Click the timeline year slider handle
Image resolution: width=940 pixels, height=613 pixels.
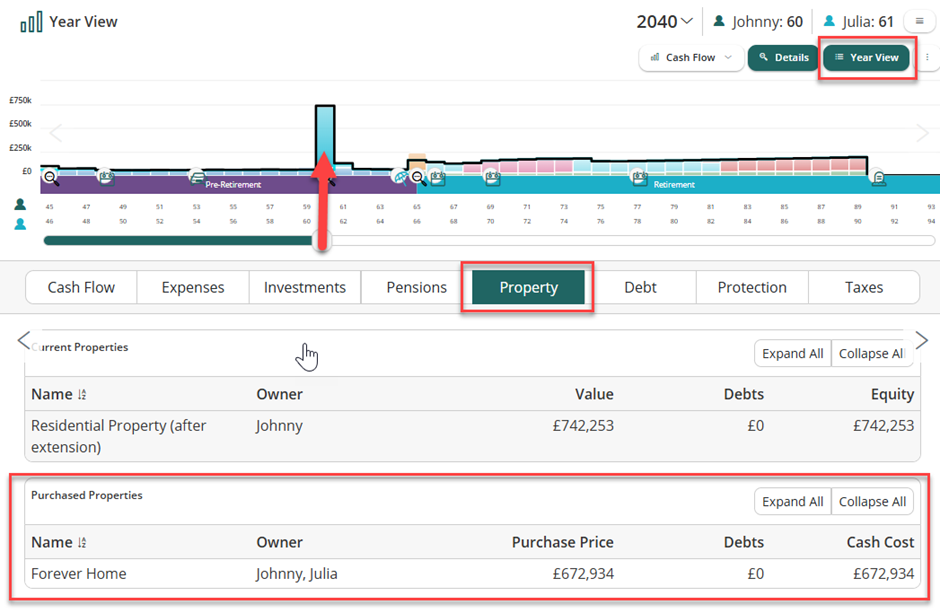322,240
